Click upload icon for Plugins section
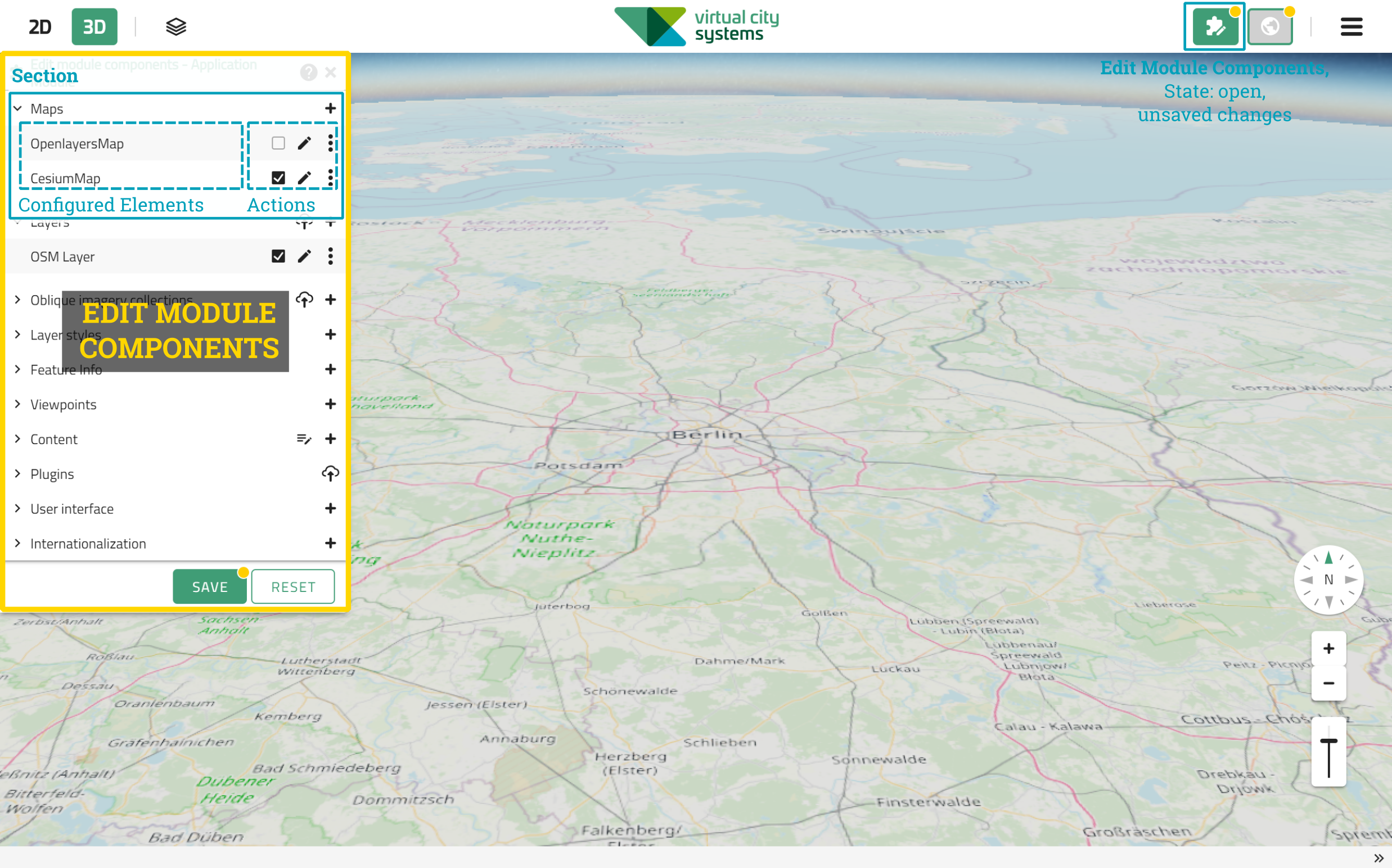The image size is (1392, 868). (330, 474)
